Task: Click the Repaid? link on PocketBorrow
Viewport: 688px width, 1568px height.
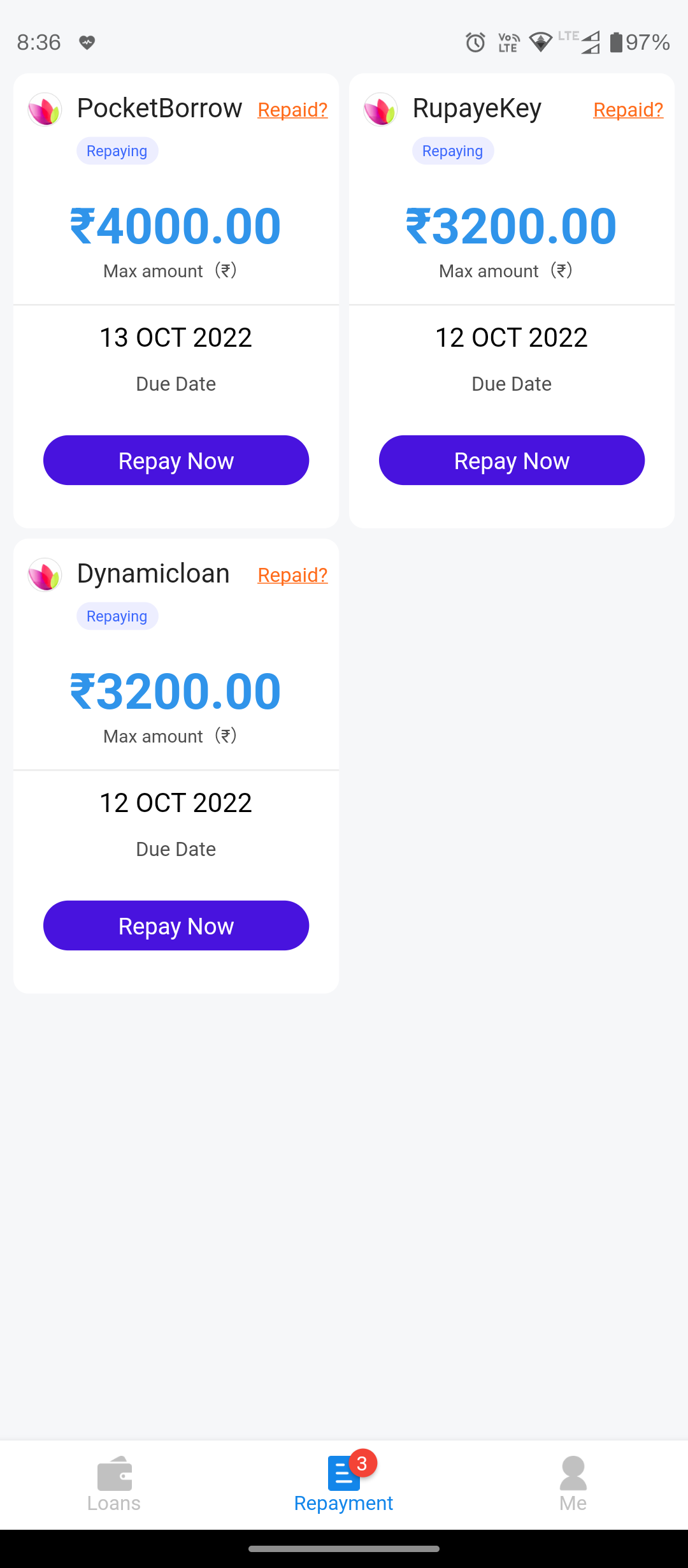Action: tap(292, 110)
